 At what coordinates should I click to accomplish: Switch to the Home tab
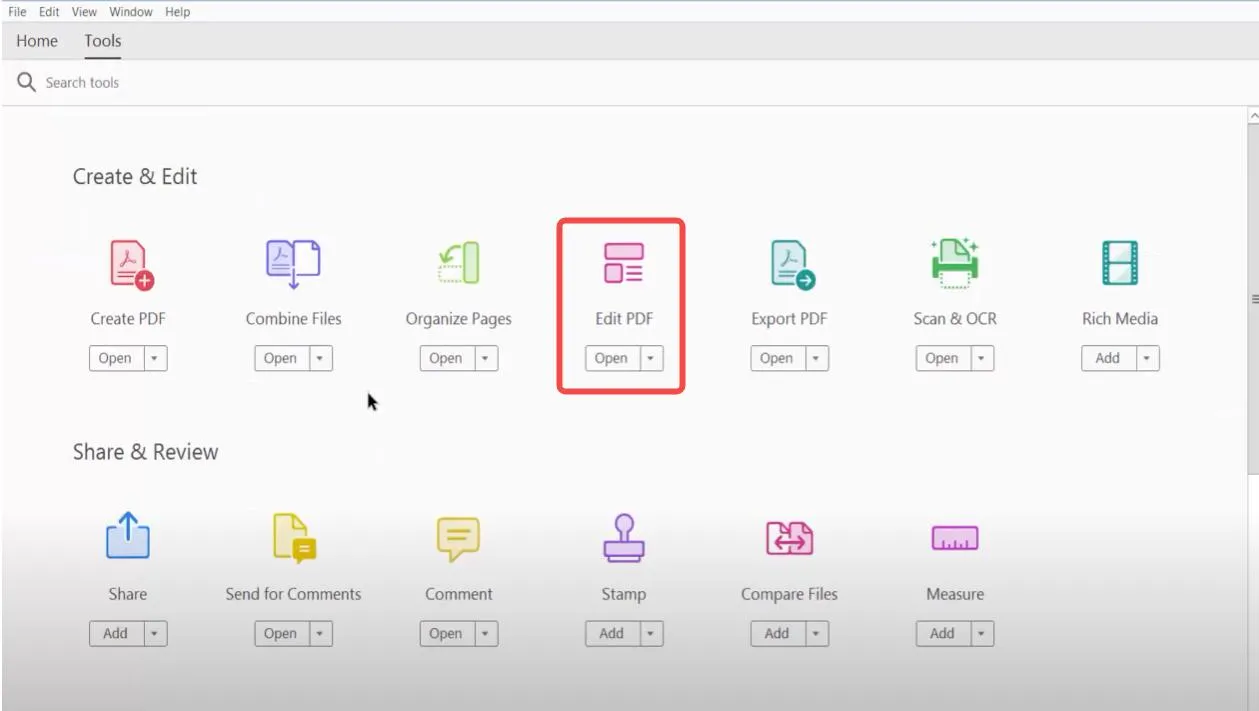tap(36, 41)
